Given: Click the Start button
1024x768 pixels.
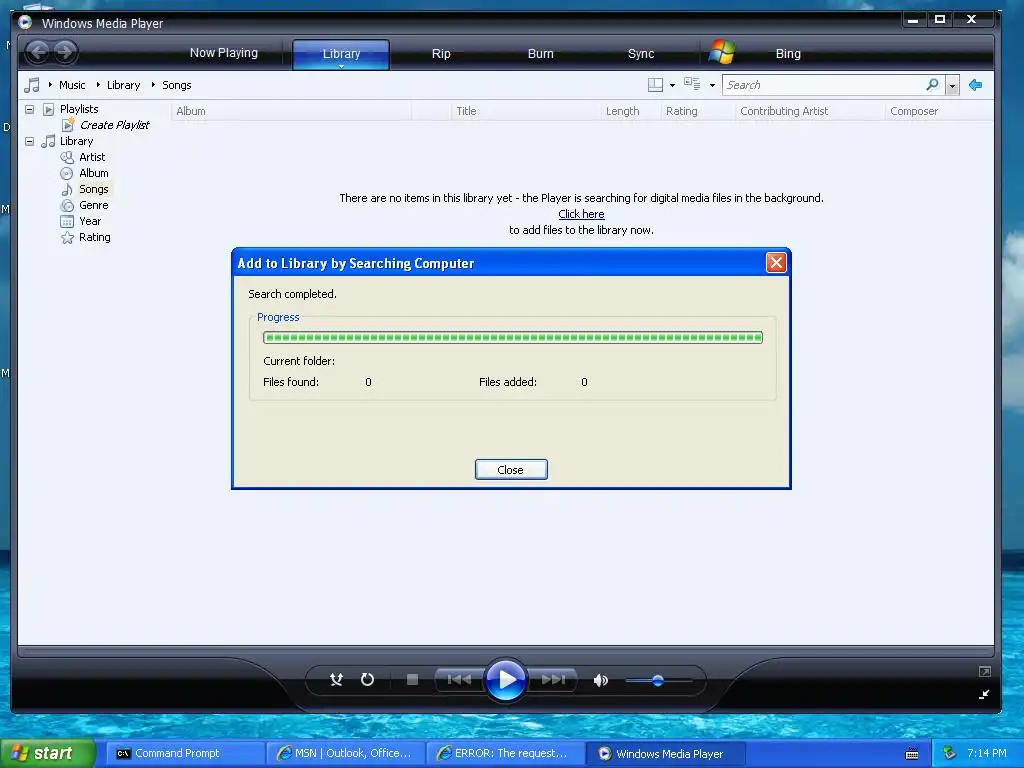Looking at the screenshot, I should 47,753.
